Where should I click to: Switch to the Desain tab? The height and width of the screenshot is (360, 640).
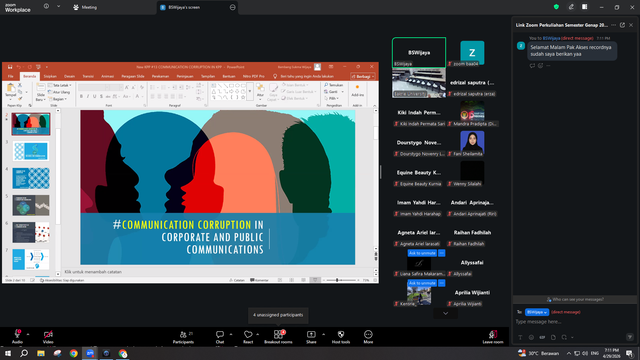(69, 76)
